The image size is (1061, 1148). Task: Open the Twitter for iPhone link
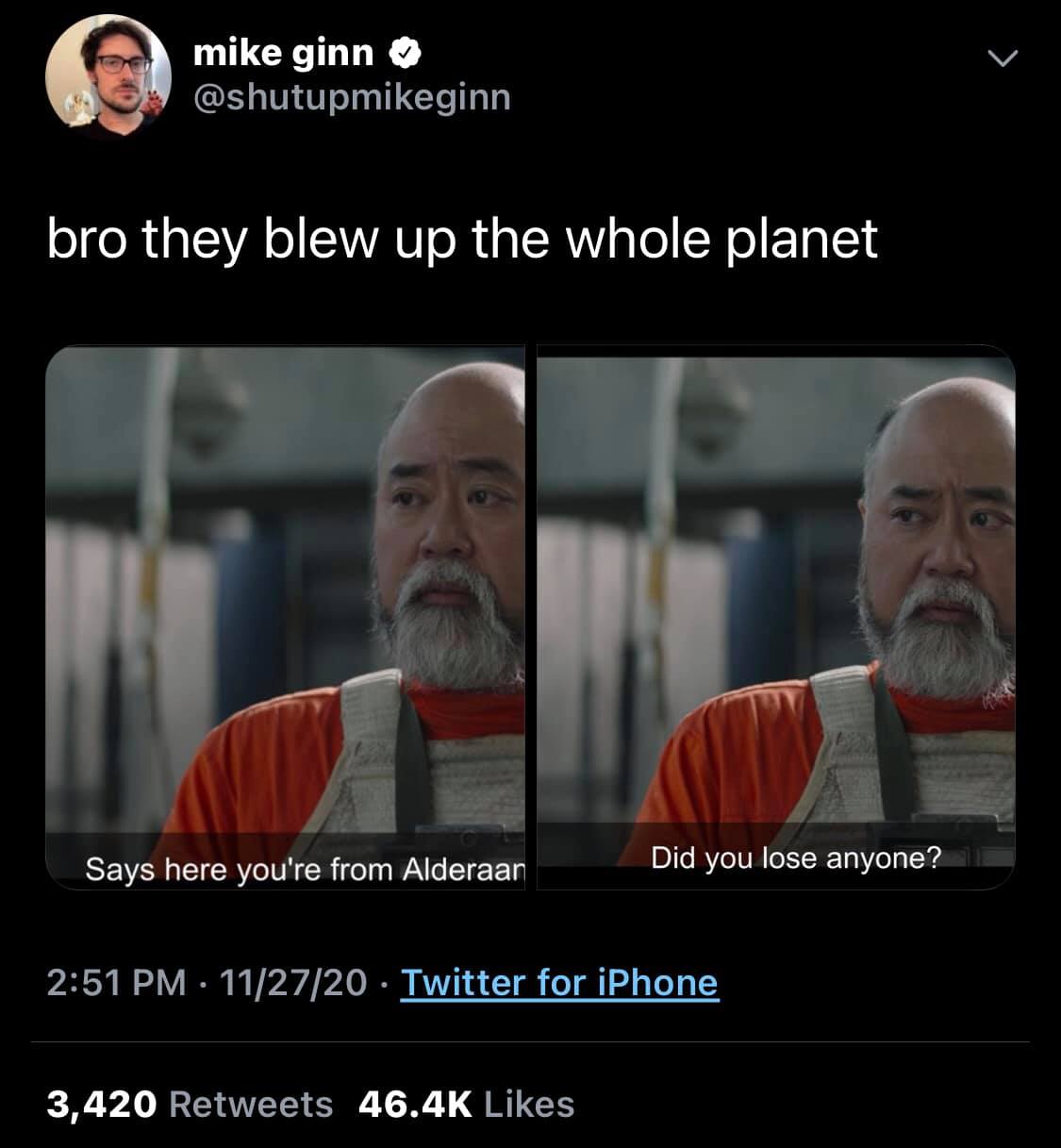pos(559,983)
